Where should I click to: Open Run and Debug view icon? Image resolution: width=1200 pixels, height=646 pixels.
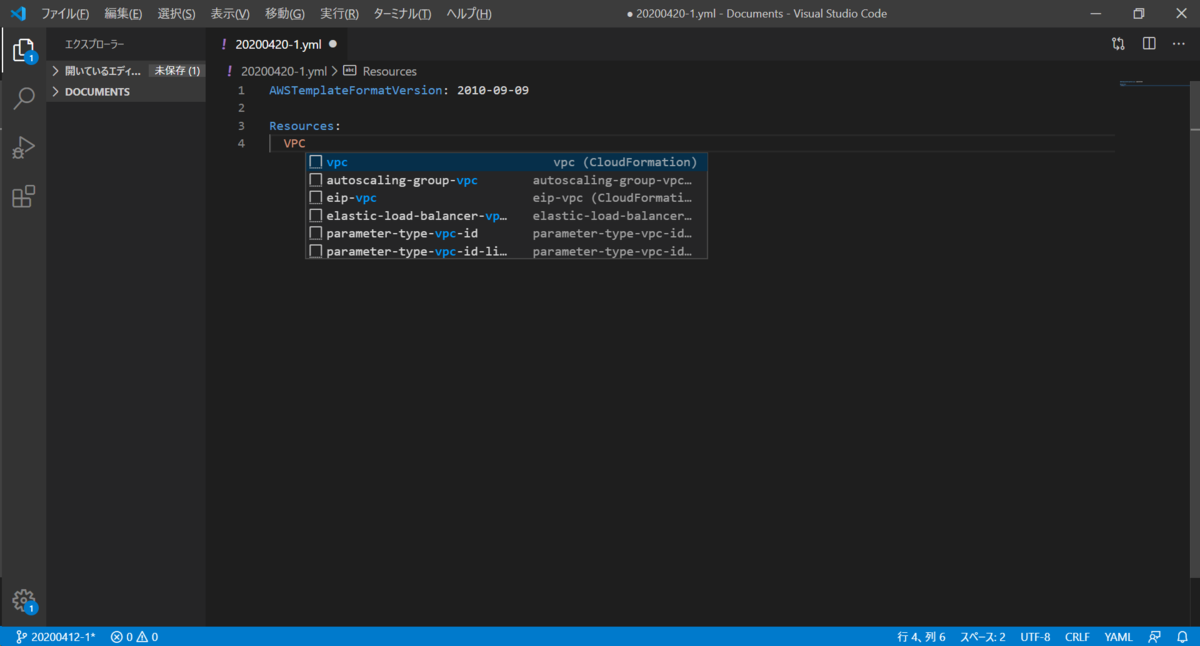coord(23,148)
